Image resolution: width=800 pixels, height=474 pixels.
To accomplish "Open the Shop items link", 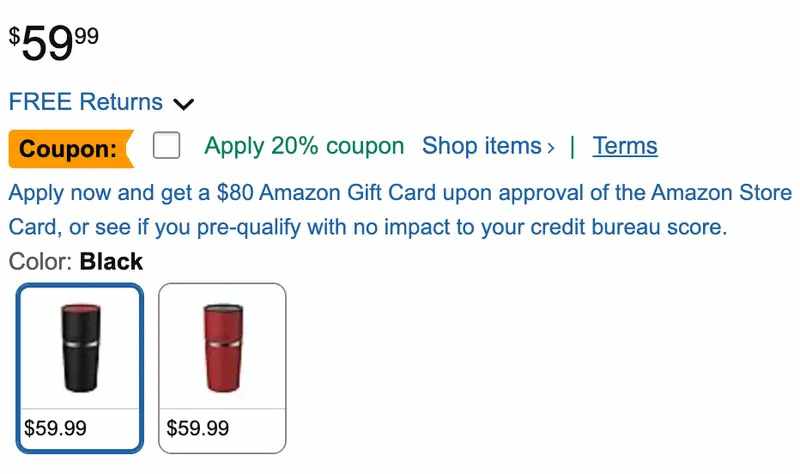I will 481,146.
